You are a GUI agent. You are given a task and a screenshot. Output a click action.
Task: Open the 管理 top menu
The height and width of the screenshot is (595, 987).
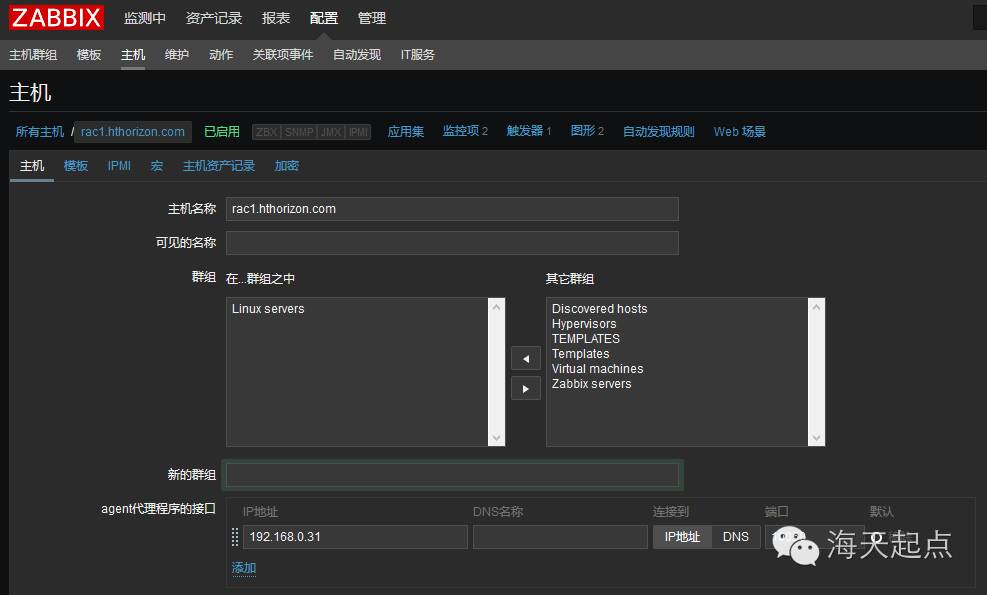coord(372,18)
